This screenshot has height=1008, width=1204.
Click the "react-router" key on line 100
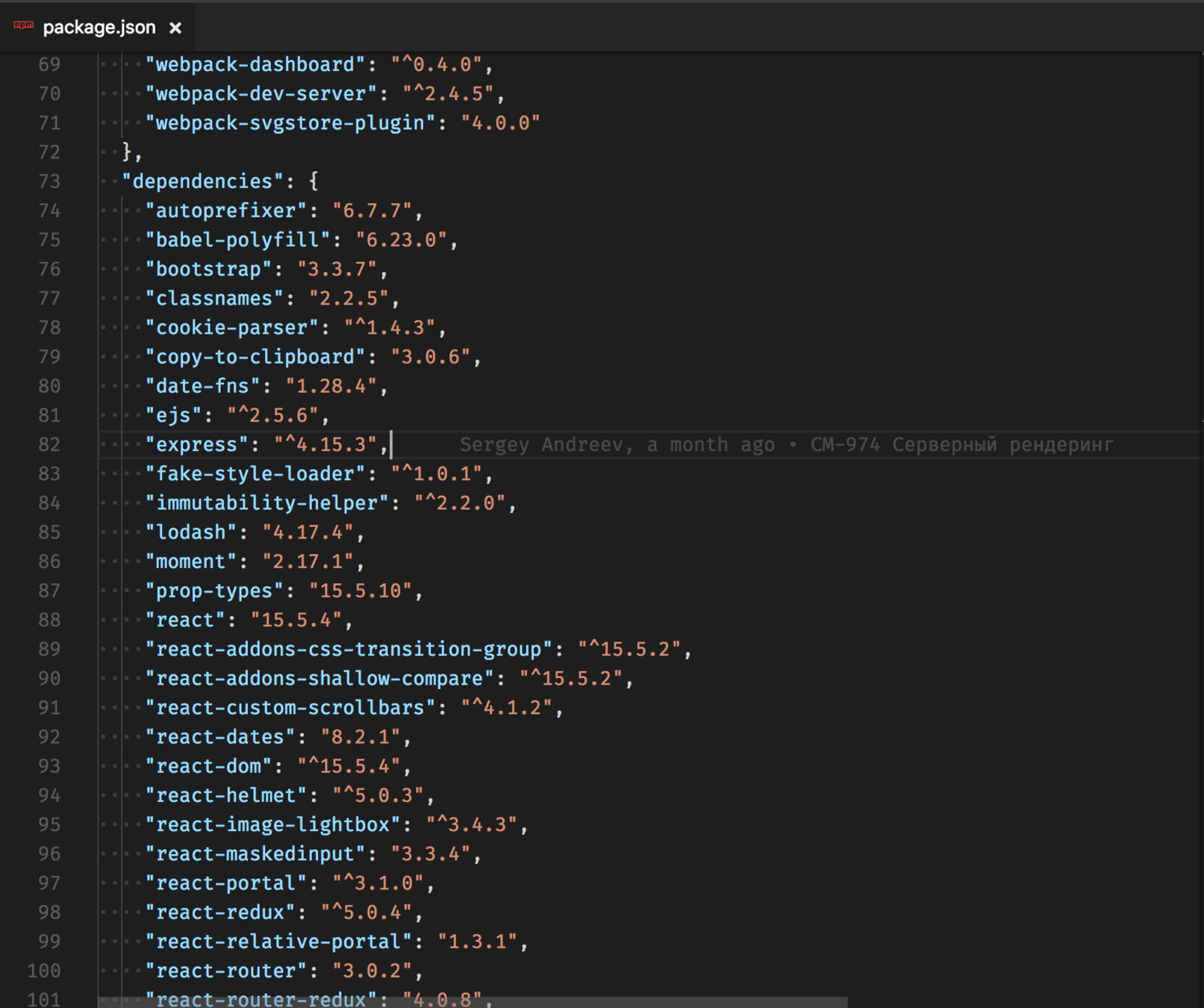[226, 971]
